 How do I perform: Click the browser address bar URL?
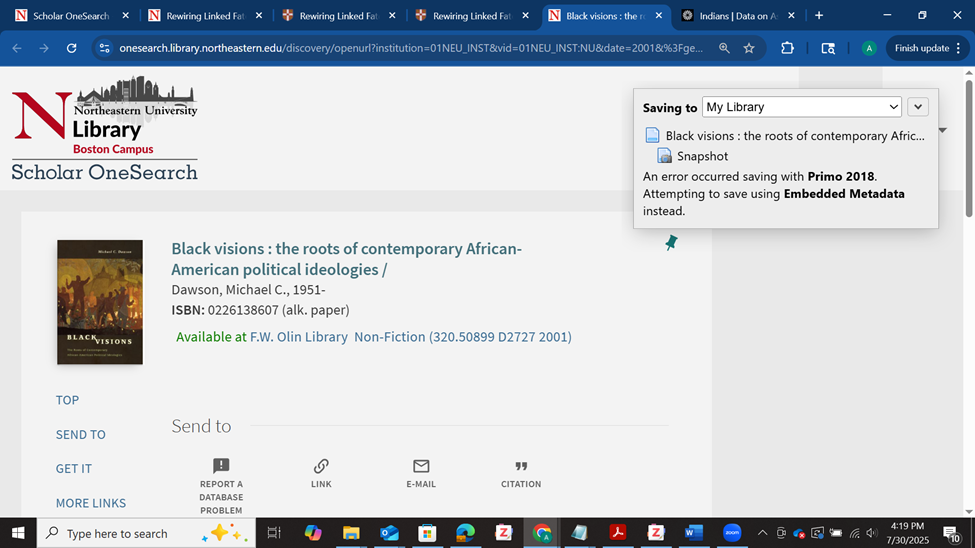click(411, 48)
